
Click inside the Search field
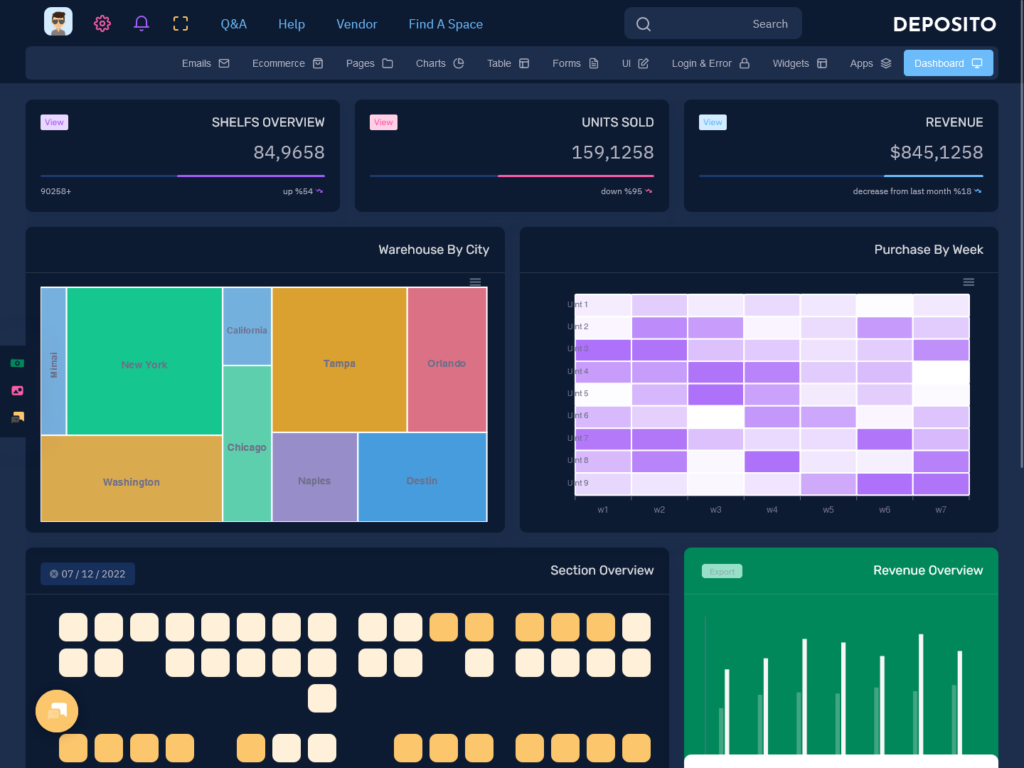[712, 23]
